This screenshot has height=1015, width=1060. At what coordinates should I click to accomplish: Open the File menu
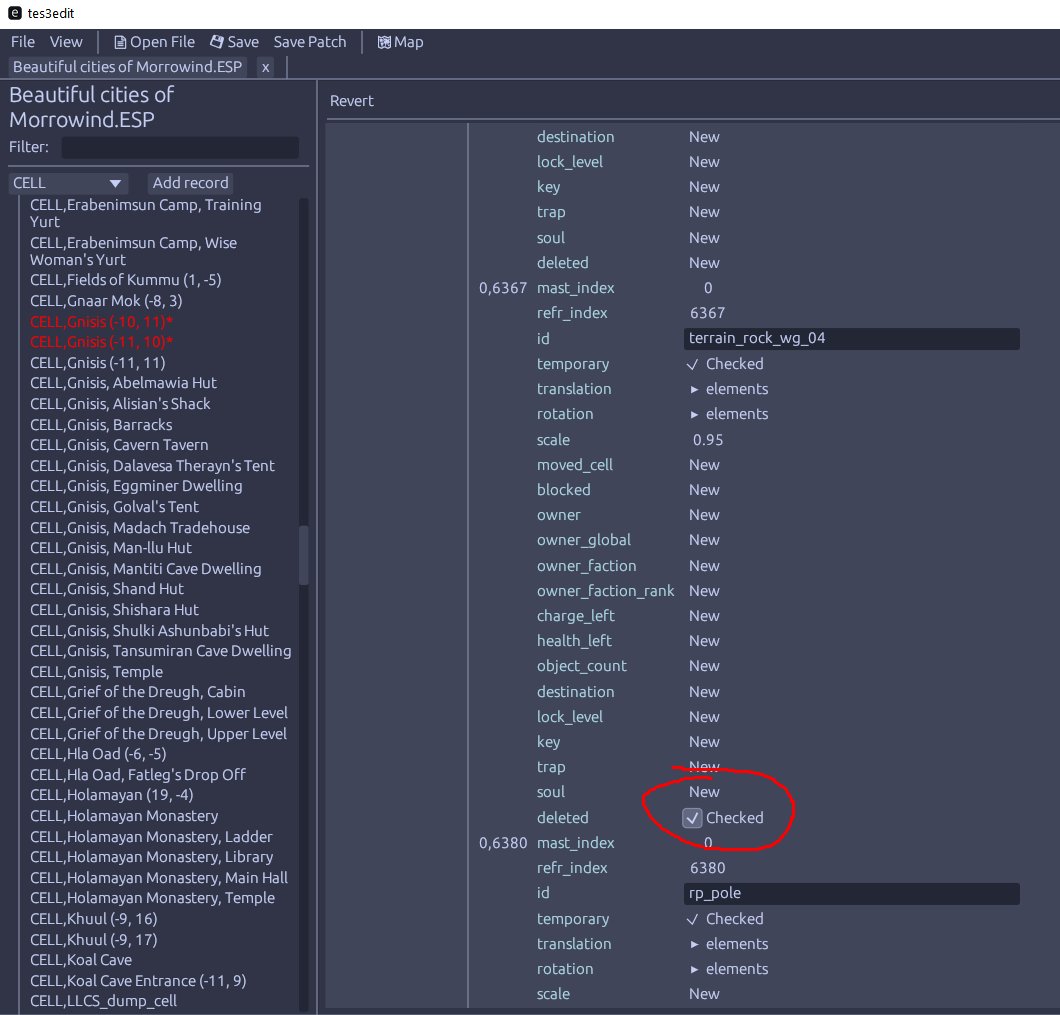[x=23, y=42]
